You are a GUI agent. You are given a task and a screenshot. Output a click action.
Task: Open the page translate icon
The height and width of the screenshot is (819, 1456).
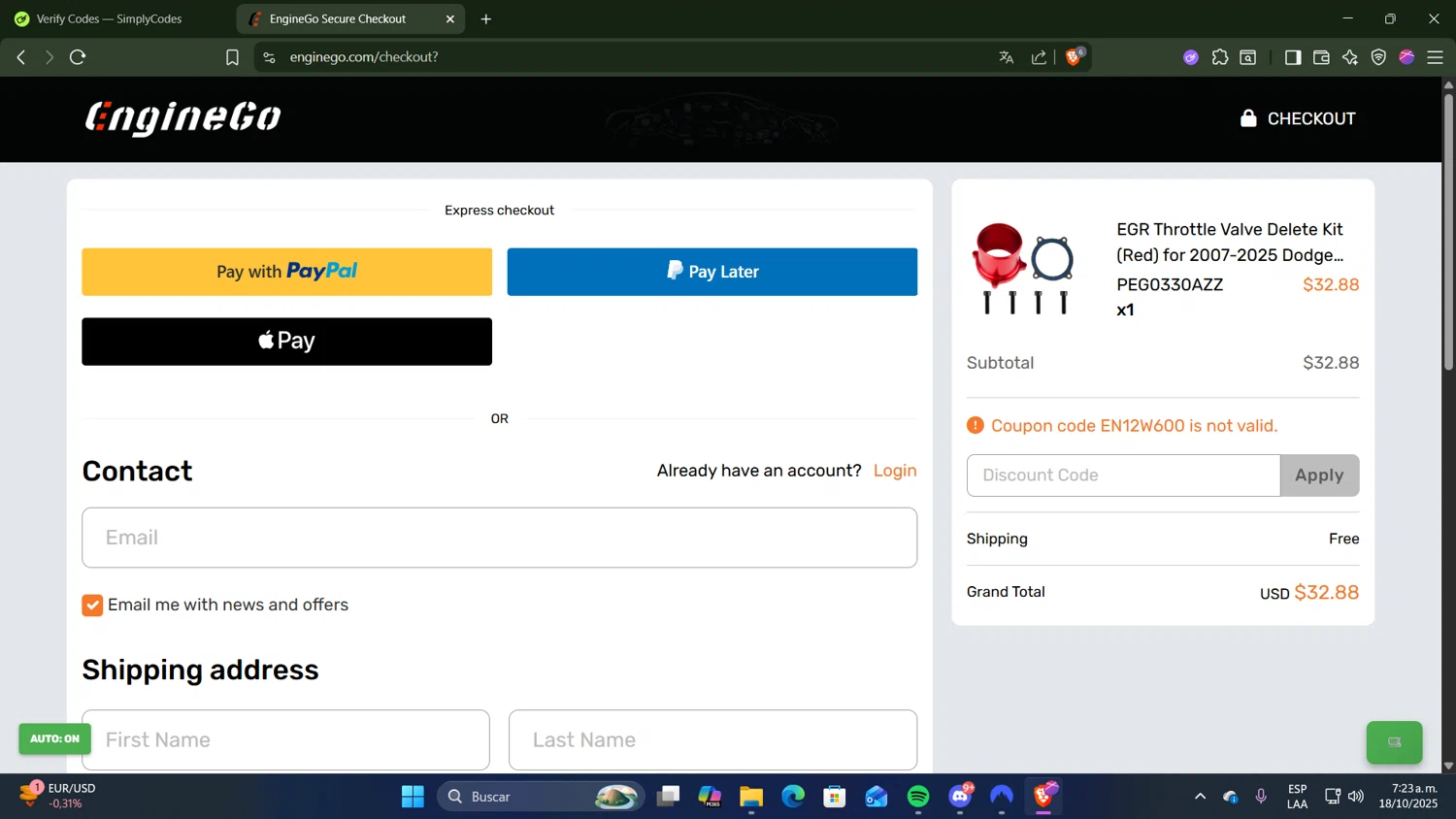coord(1007,57)
